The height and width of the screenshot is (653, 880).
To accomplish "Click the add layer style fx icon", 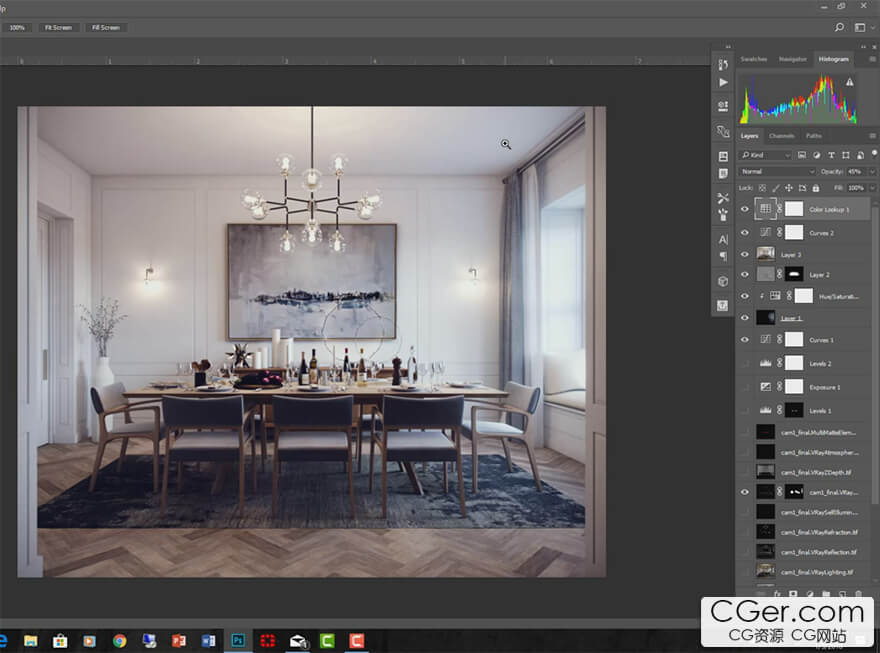I will (777, 593).
